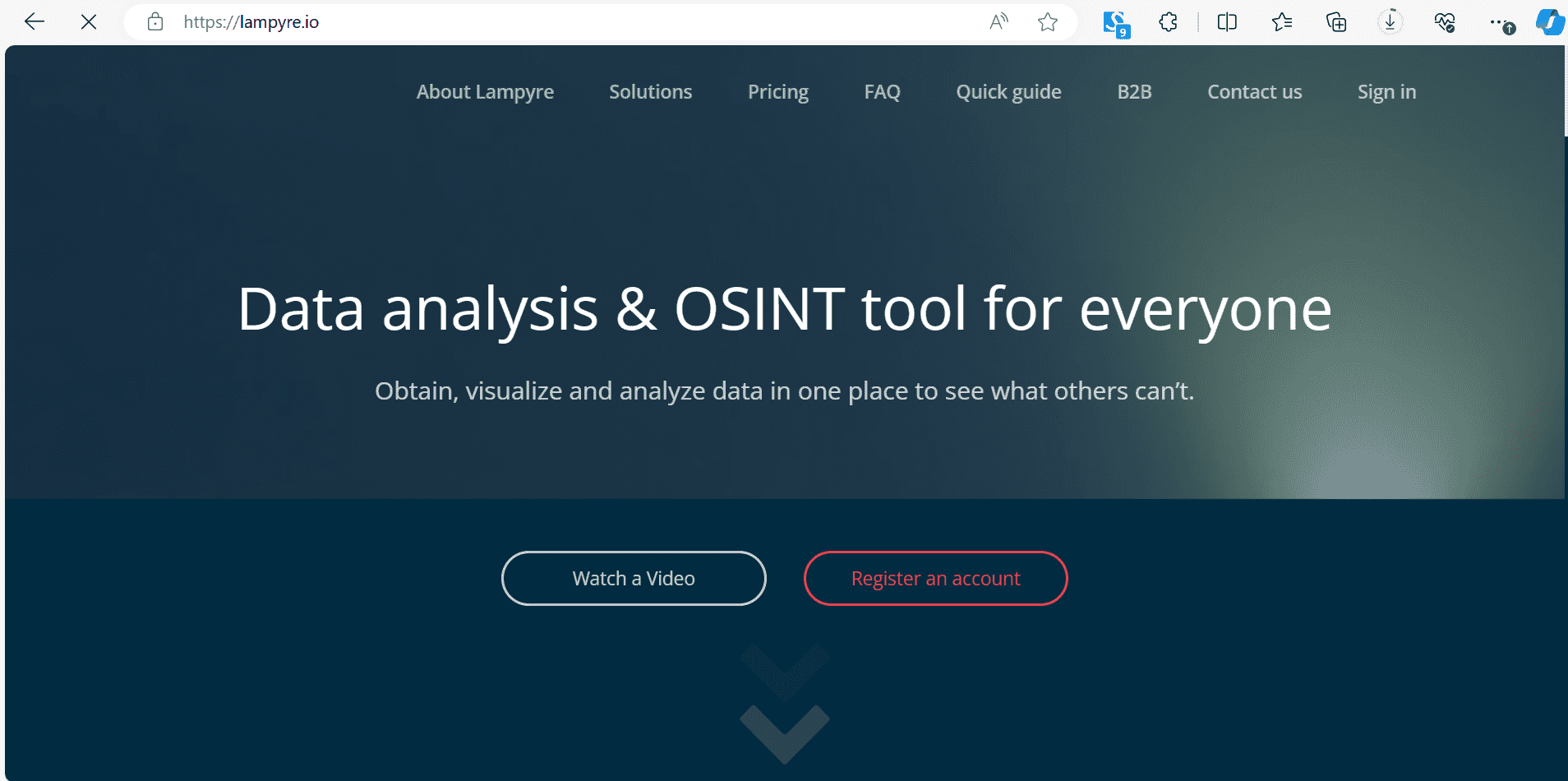Click the 'Data analysis & OSINT tool for everyone' heading
1568x781 pixels.
pos(785,310)
